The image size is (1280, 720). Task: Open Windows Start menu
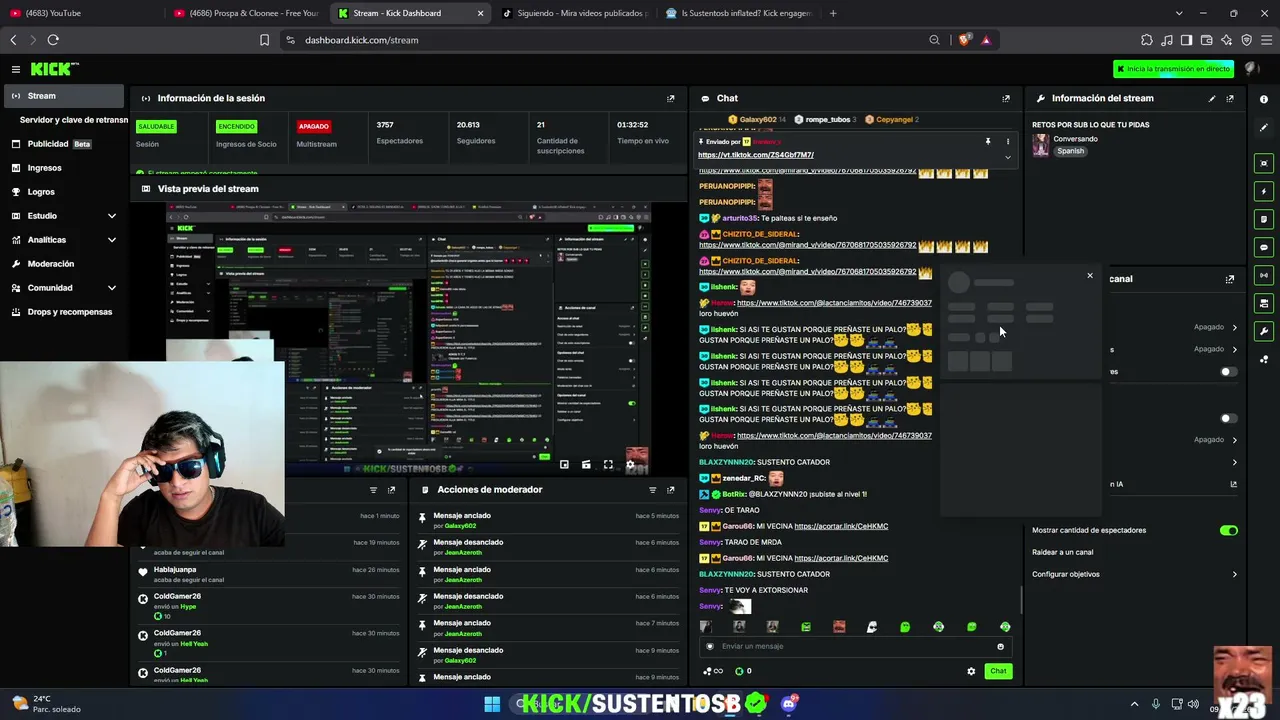[492, 704]
